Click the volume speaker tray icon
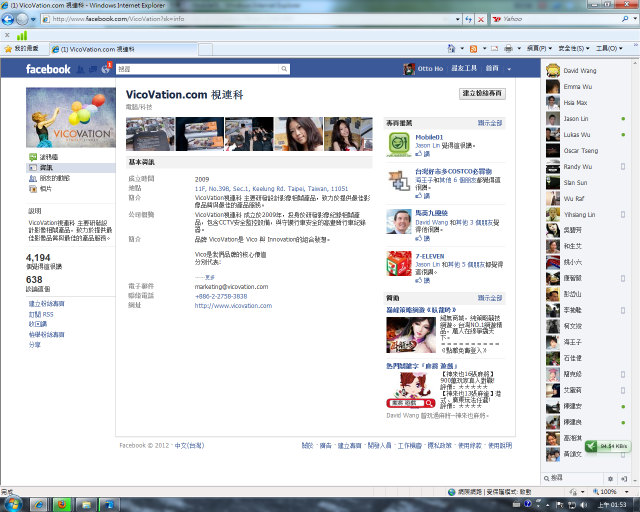 583,505
